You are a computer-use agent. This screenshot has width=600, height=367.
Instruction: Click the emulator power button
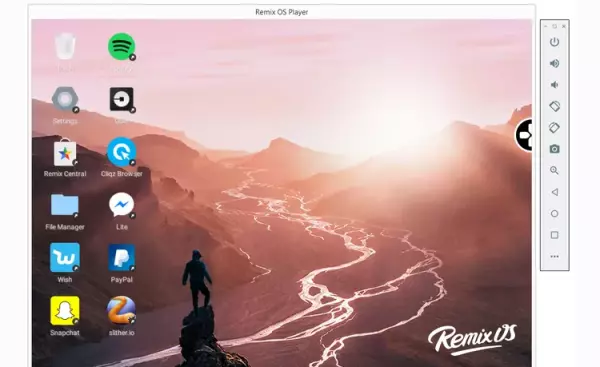[x=554, y=42]
